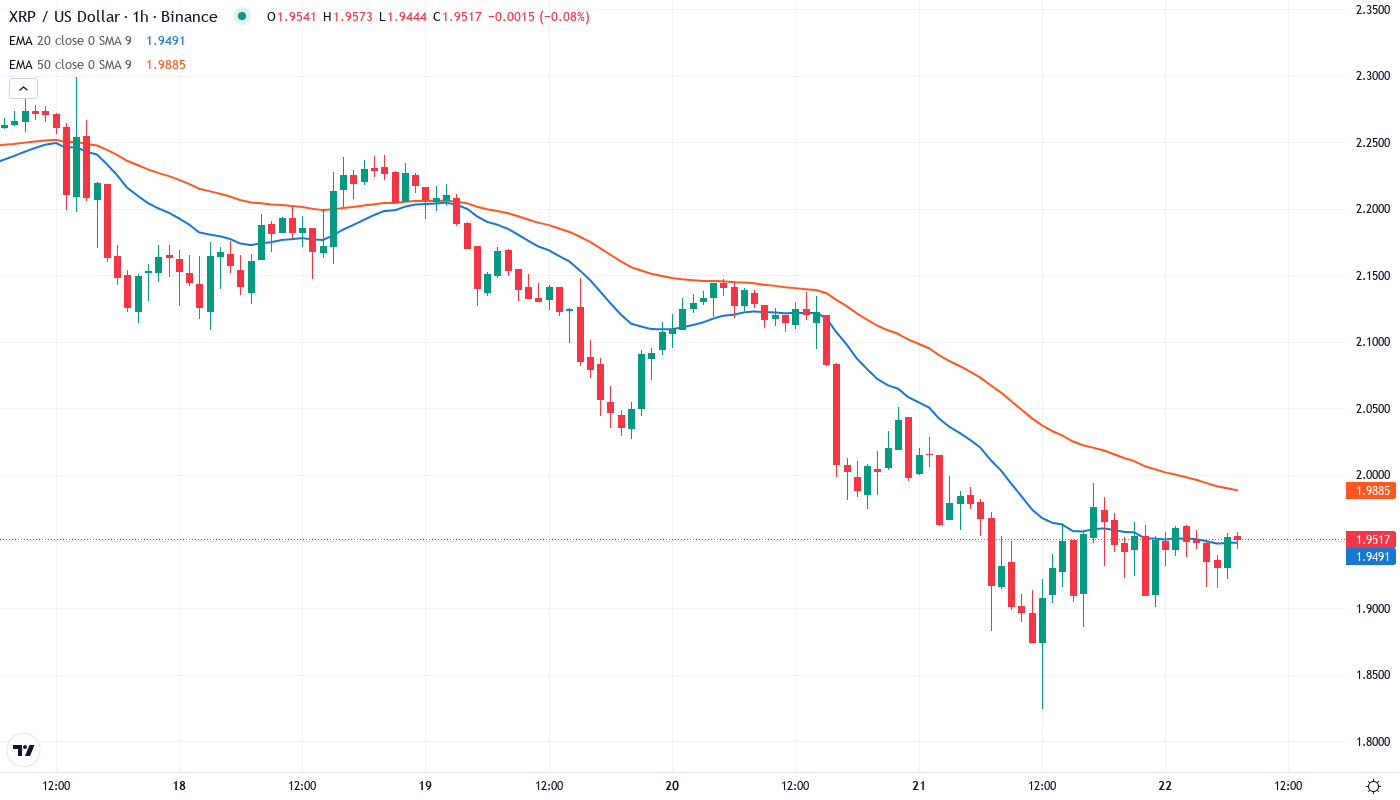Click the red 1.9517 current price label

pos(1370,539)
